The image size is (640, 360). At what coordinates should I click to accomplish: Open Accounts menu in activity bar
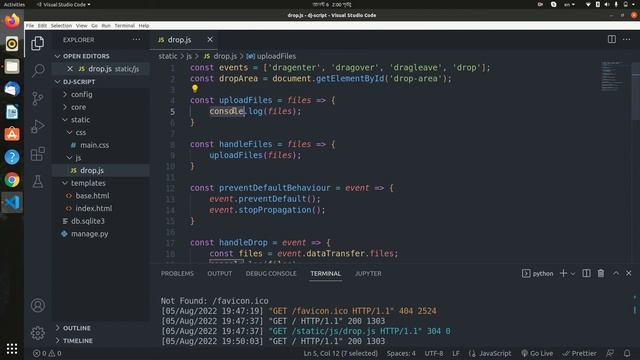pyautogui.click(x=38, y=305)
